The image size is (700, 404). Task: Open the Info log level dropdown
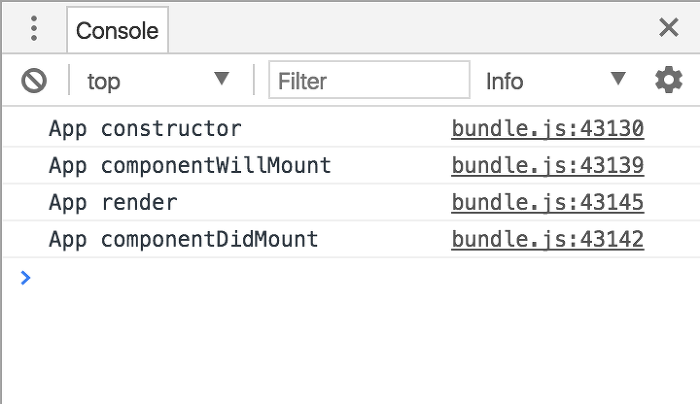click(x=555, y=80)
